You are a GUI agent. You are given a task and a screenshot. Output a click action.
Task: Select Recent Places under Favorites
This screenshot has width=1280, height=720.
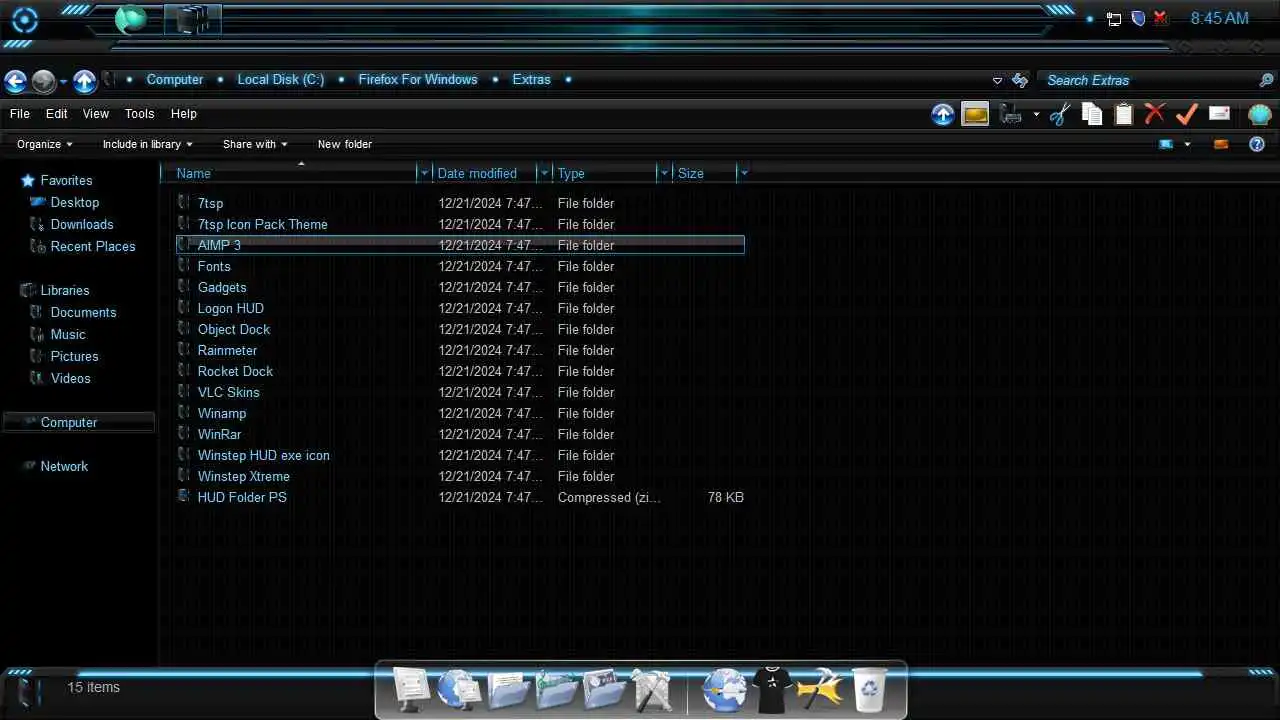click(x=93, y=247)
